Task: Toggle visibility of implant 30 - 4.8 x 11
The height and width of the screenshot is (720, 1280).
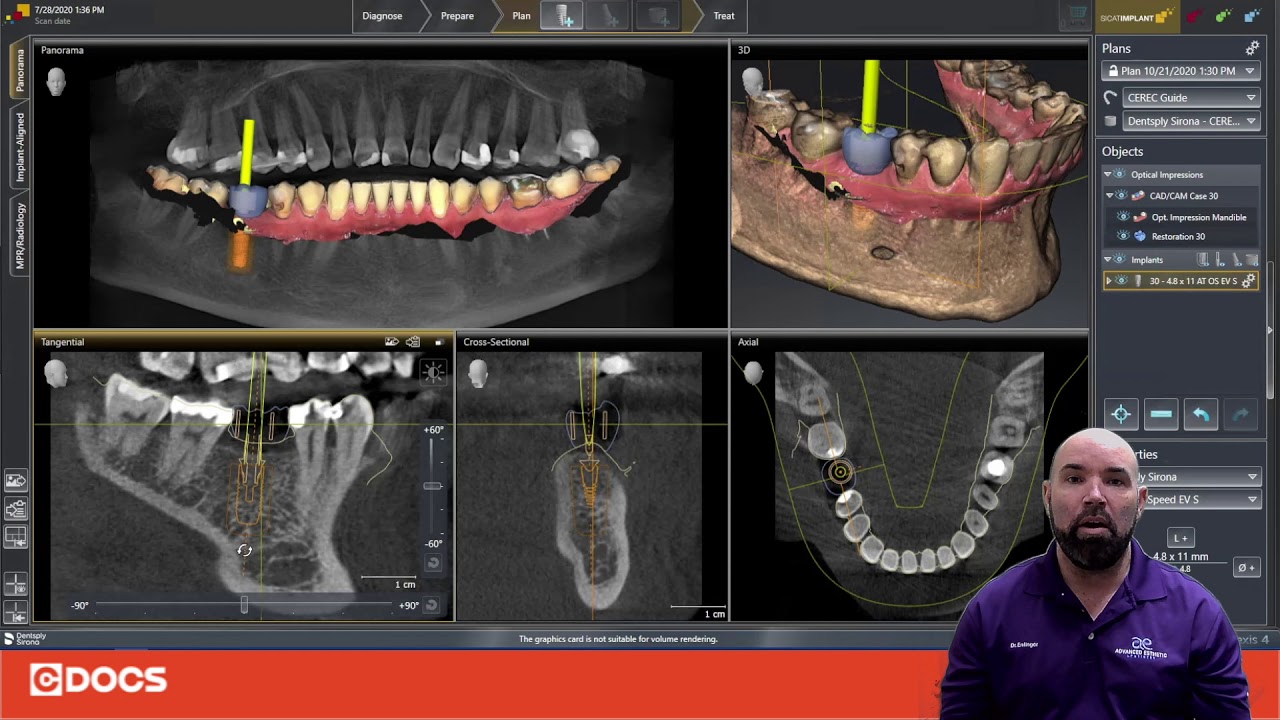Action: [x=1122, y=282]
